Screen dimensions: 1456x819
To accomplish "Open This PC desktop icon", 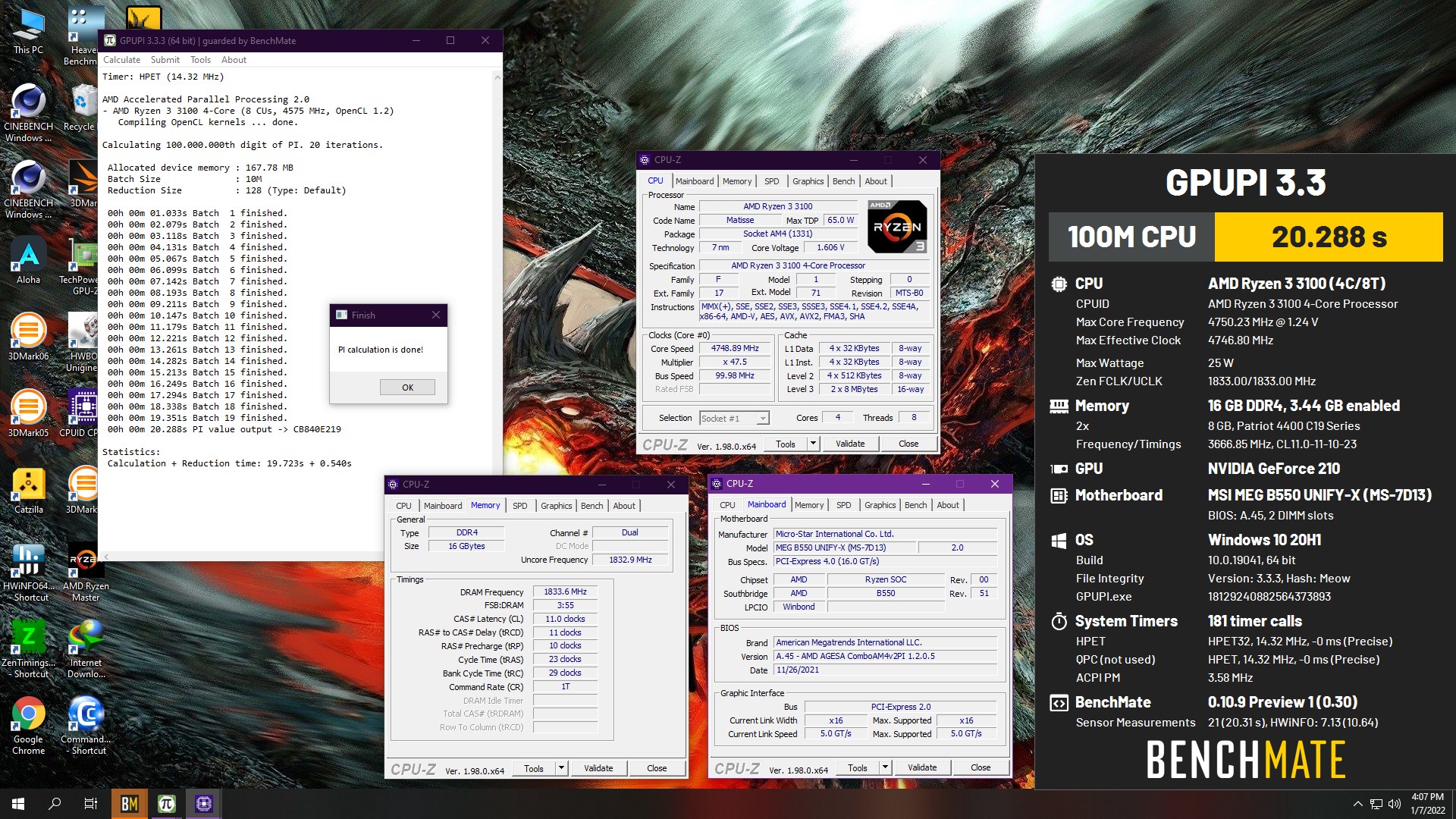I will 28,30.
